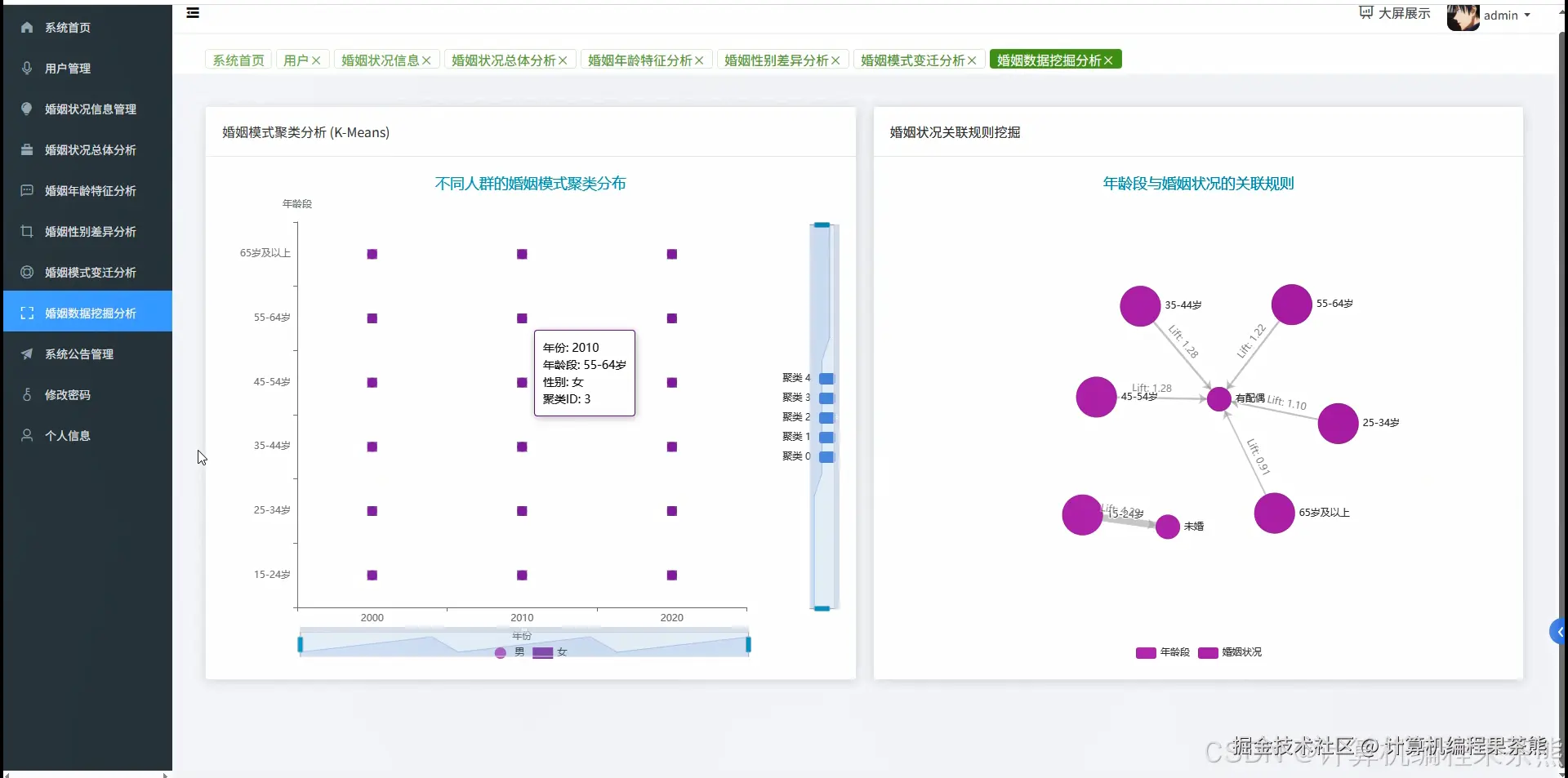Click the page vertical scrollbar

1563,400
